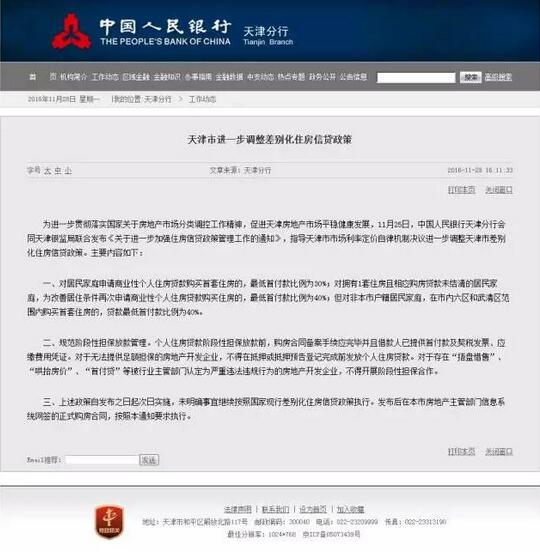Click the lower 关闭窗口 close window link
The height and width of the screenshot is (553, 540).
point(499,451)
